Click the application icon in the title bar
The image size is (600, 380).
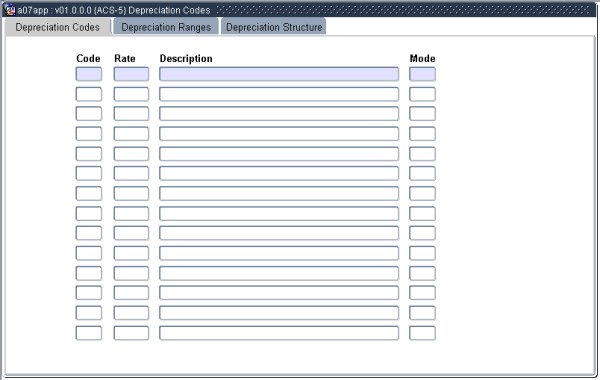click(9, 10)
